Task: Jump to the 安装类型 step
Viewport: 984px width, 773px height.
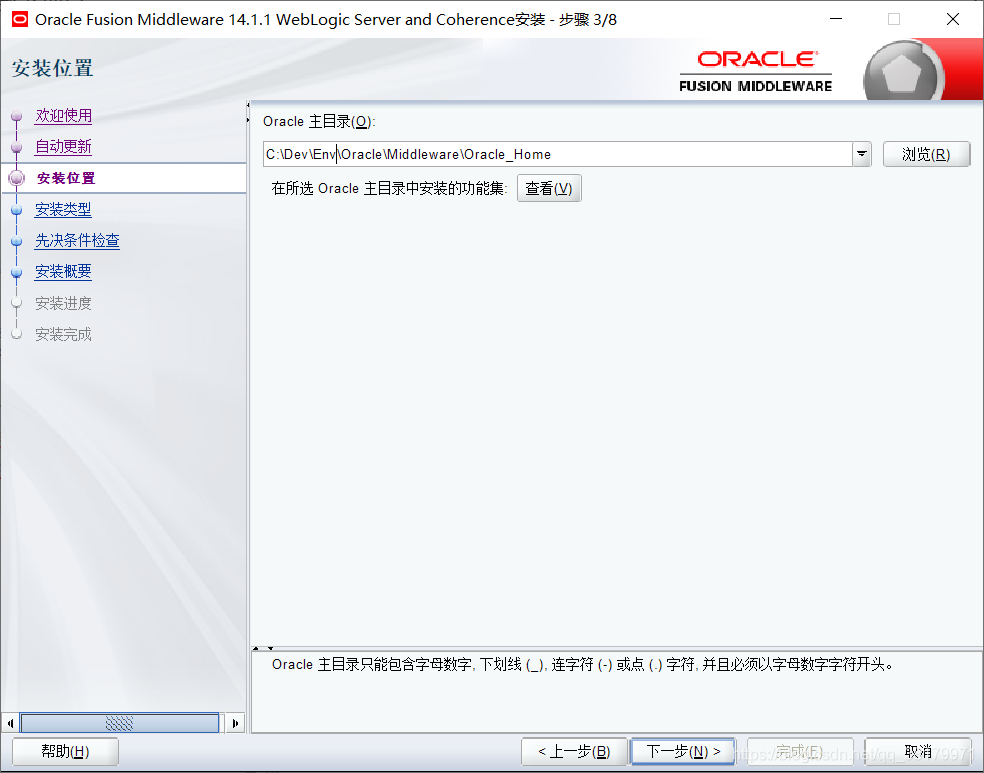Action: 63,209
